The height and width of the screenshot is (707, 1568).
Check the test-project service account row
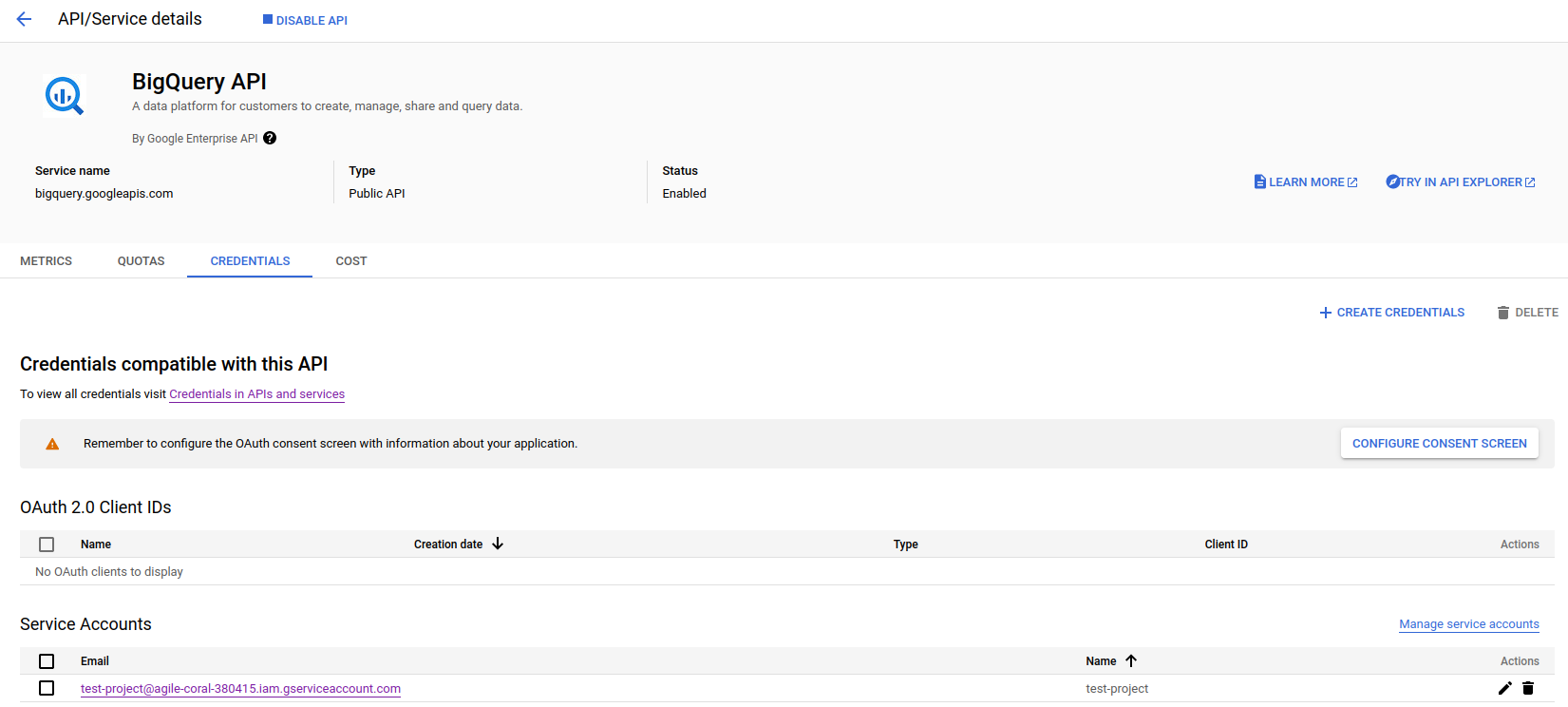47,688
